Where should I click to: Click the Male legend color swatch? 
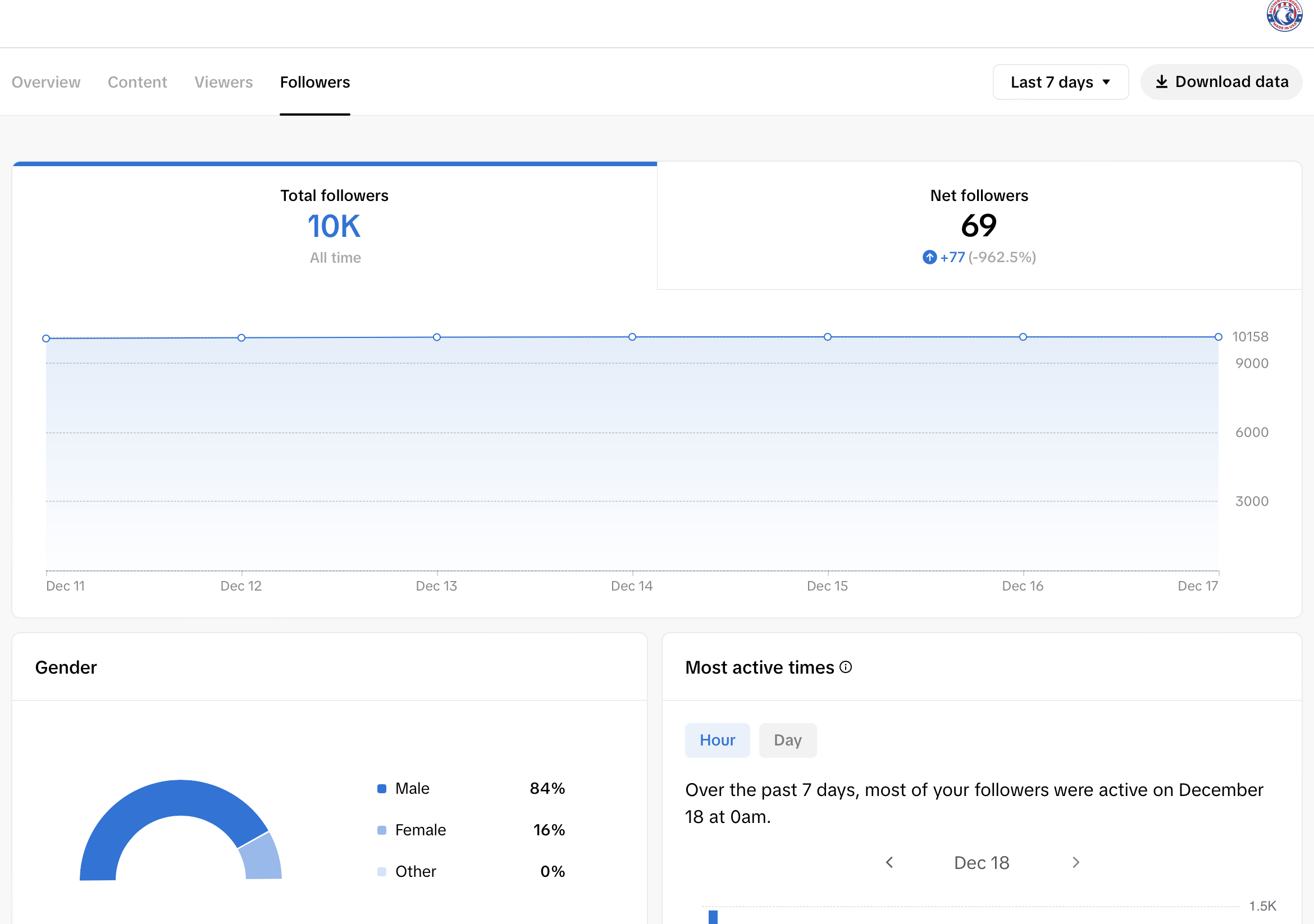(x=382, y=788)
